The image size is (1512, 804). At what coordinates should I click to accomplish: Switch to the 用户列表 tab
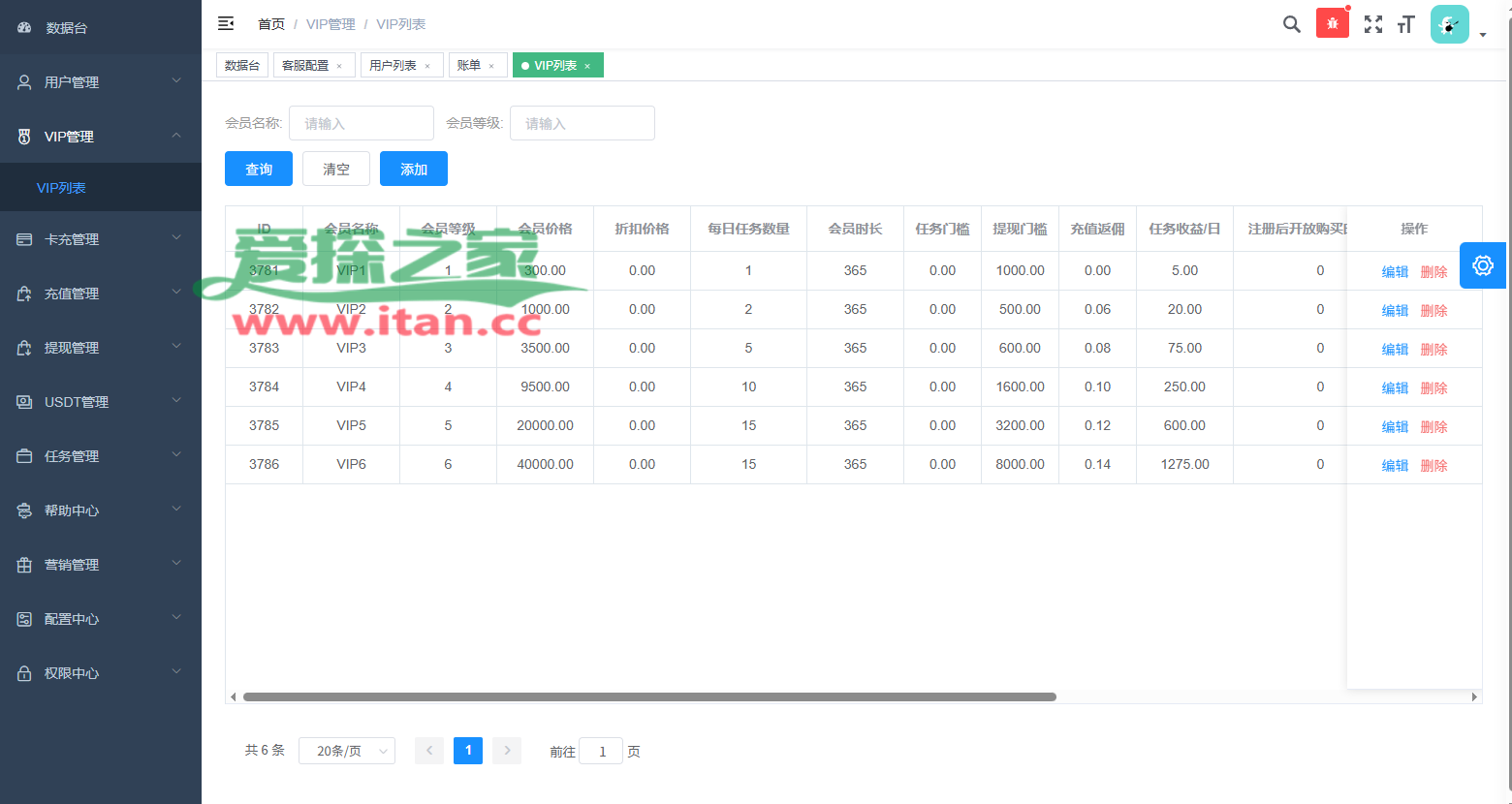tap(393, 65)
